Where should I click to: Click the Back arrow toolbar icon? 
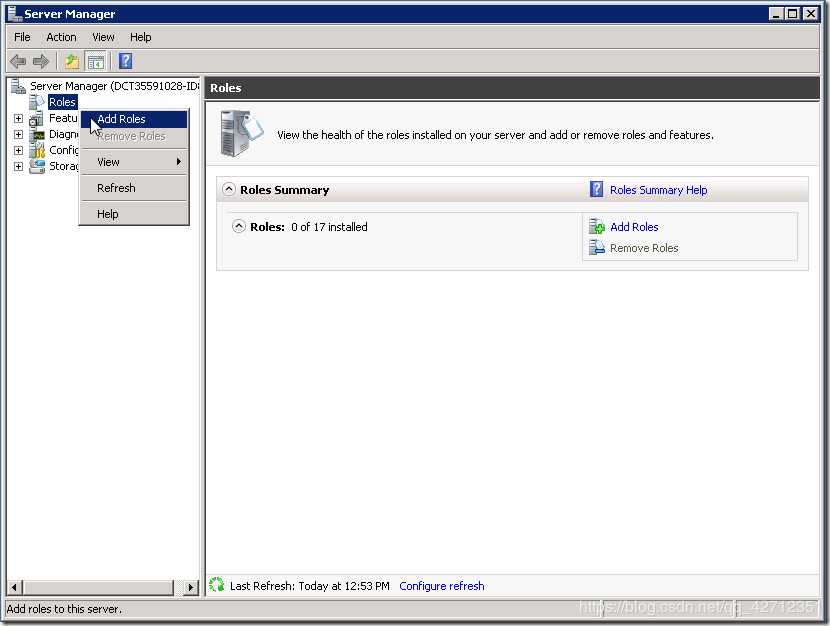click(x=18, y=61)
